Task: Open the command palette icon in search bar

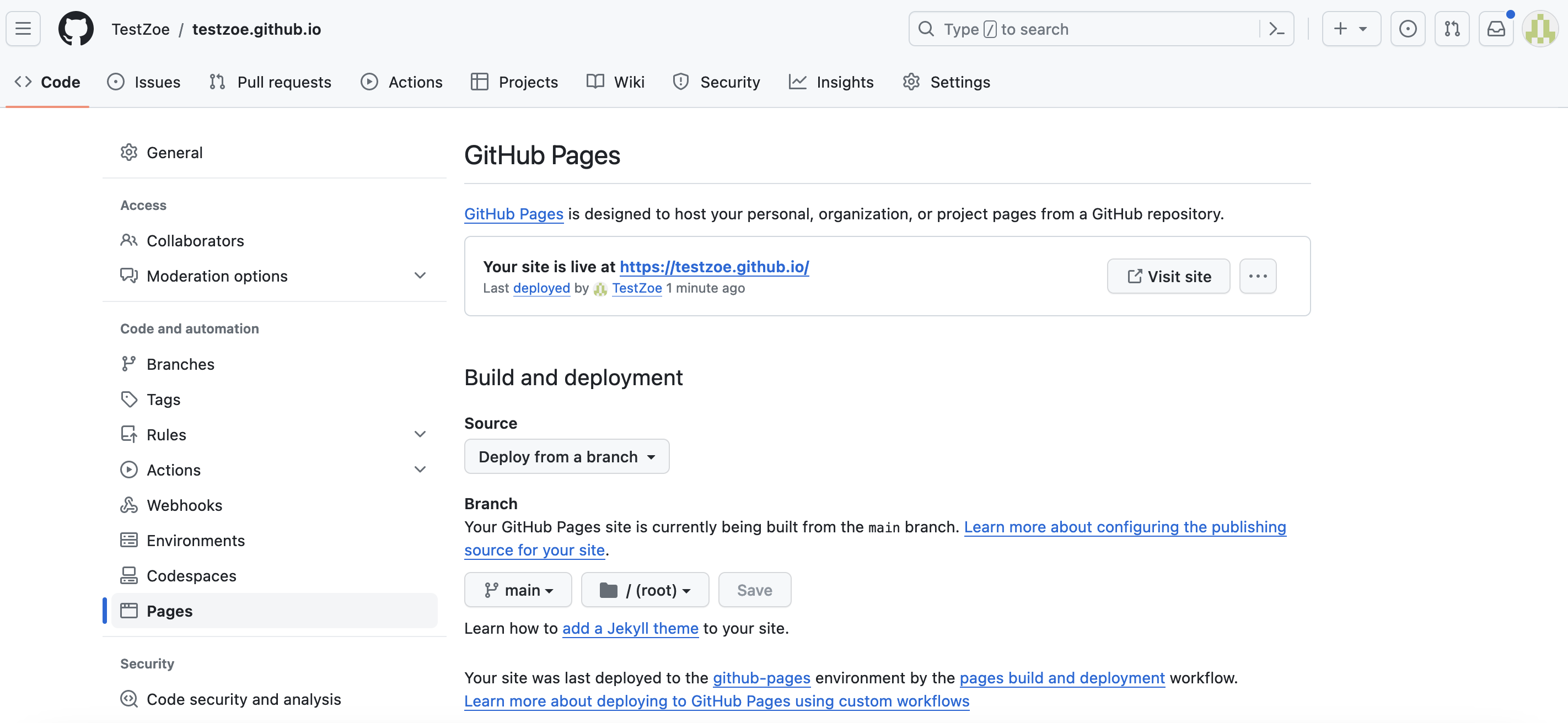Action: coord(1276,29)
